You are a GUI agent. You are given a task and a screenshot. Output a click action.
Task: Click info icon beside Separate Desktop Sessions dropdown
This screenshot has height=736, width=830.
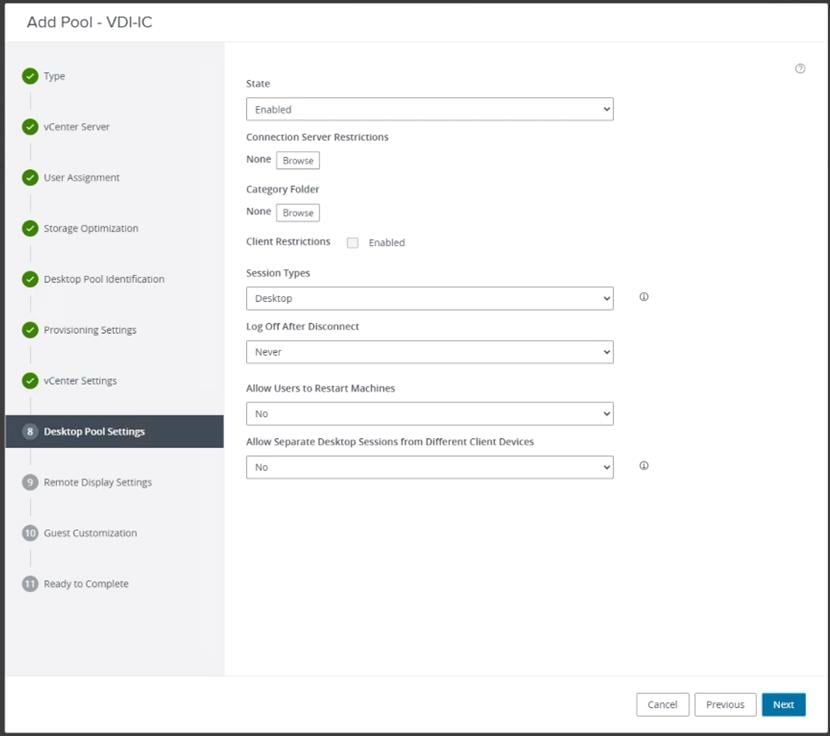(644, 466)
